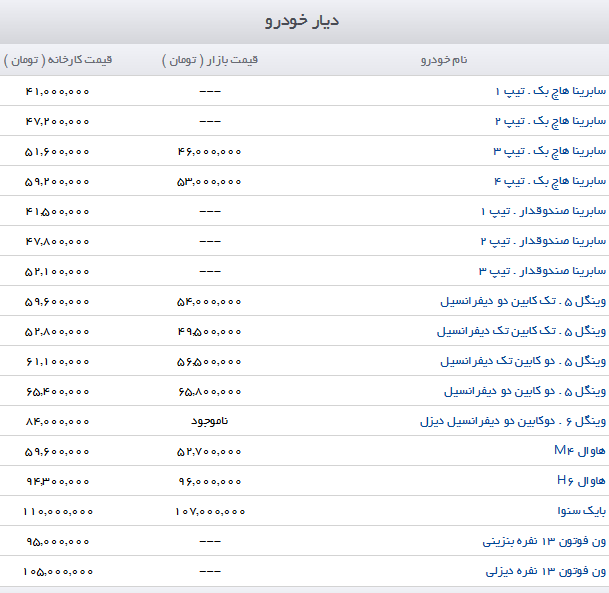Open وینگل ۵ . تک کابین تک دیفرانسیل

tap(521, 331)
